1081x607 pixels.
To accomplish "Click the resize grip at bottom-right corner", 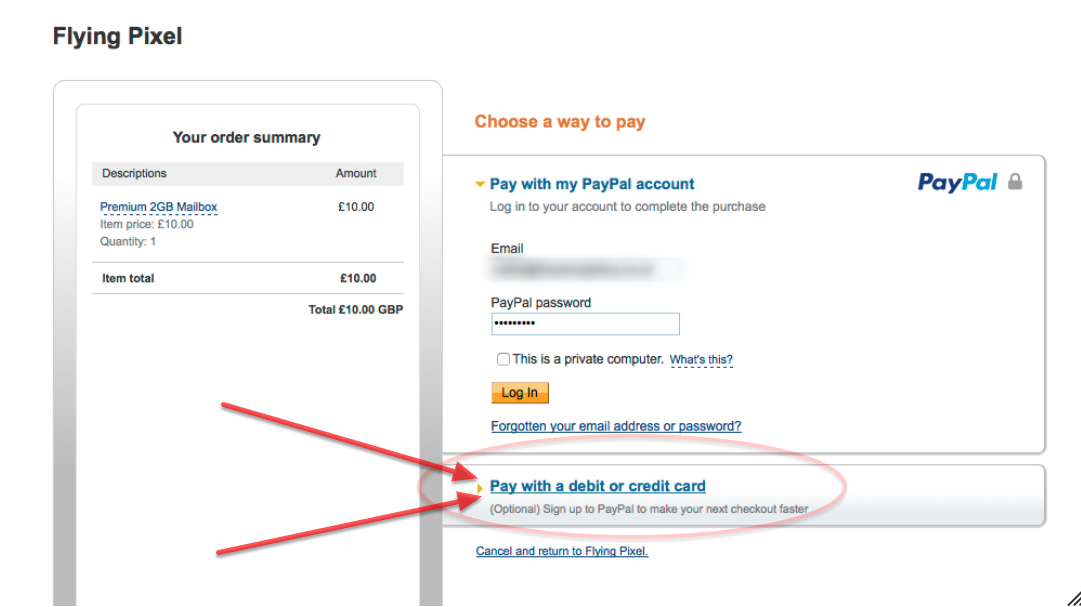I will [x=1073, y=599].
